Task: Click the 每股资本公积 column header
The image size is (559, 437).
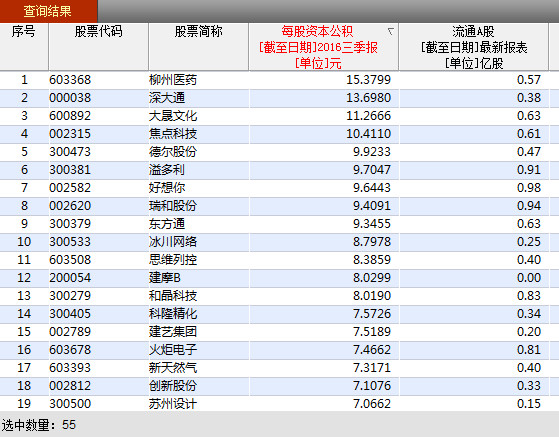Action: (x=323, y=47)
